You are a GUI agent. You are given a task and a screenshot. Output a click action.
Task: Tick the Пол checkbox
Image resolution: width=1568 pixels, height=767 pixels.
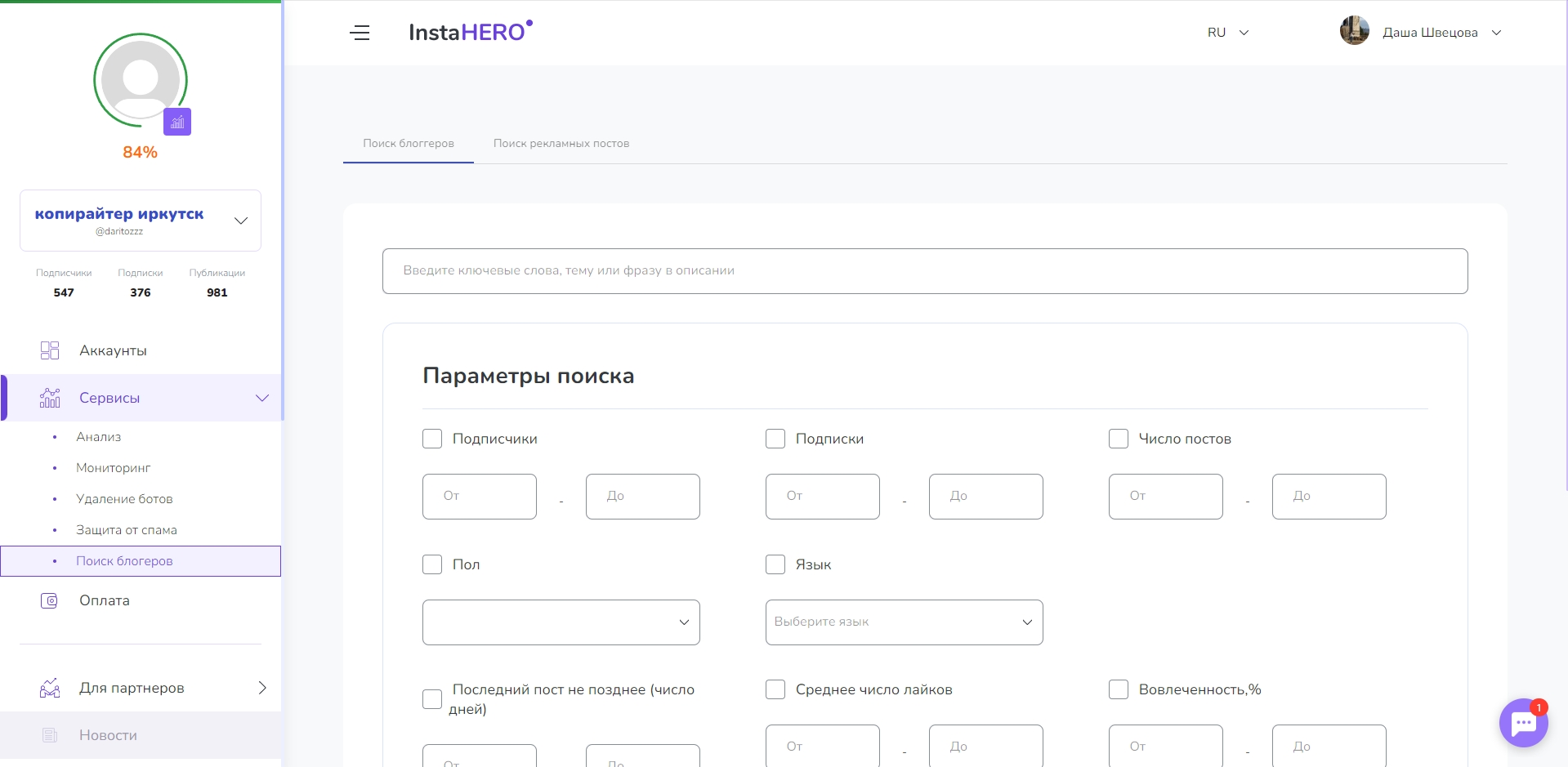[432, 564]
